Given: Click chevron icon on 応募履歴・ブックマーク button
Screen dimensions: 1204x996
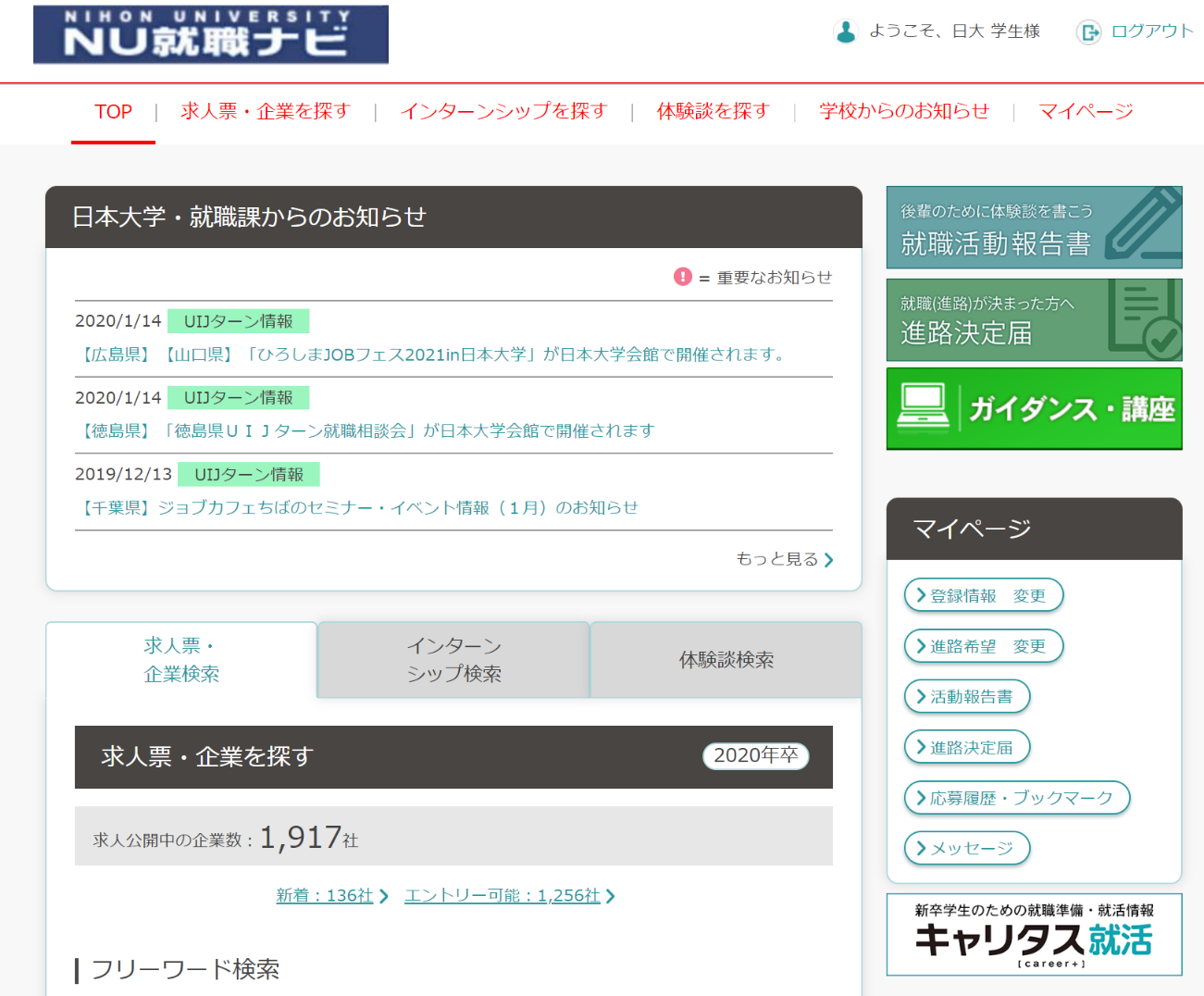Looking at the screenshot, I should click(x=921, y=797).
